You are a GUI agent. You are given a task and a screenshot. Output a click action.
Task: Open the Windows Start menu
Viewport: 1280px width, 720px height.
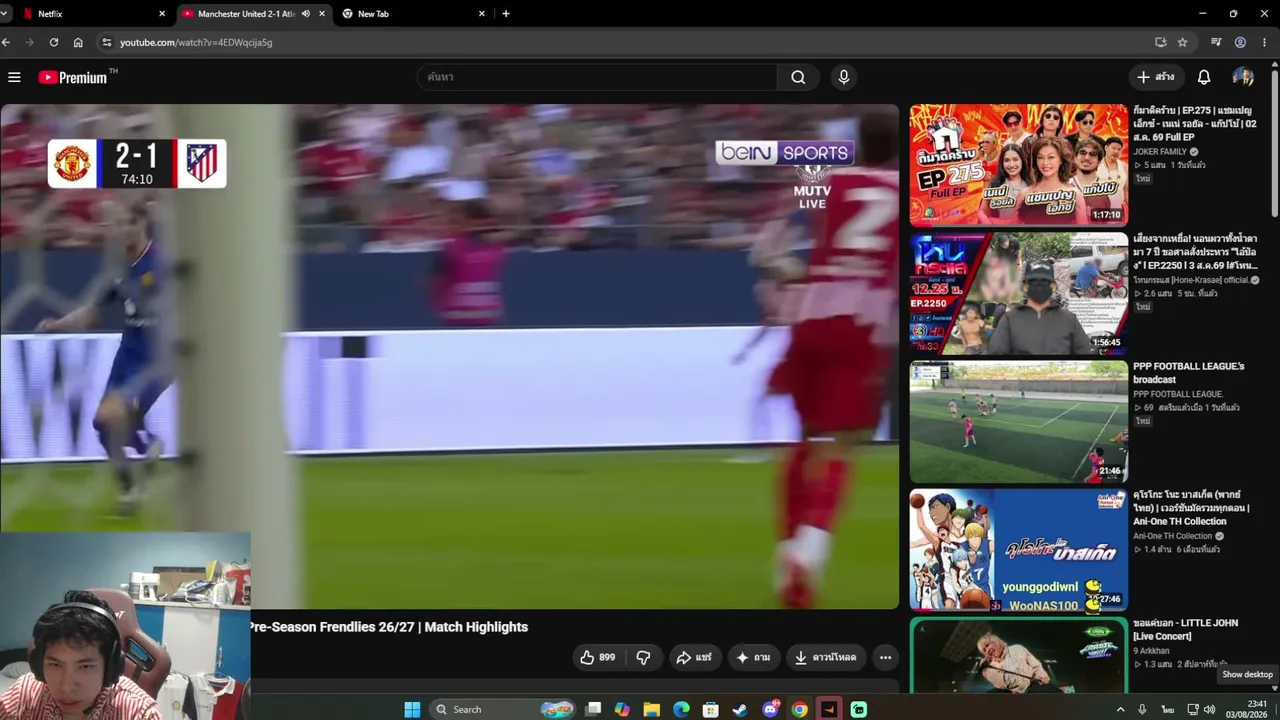tap(412, 709)
